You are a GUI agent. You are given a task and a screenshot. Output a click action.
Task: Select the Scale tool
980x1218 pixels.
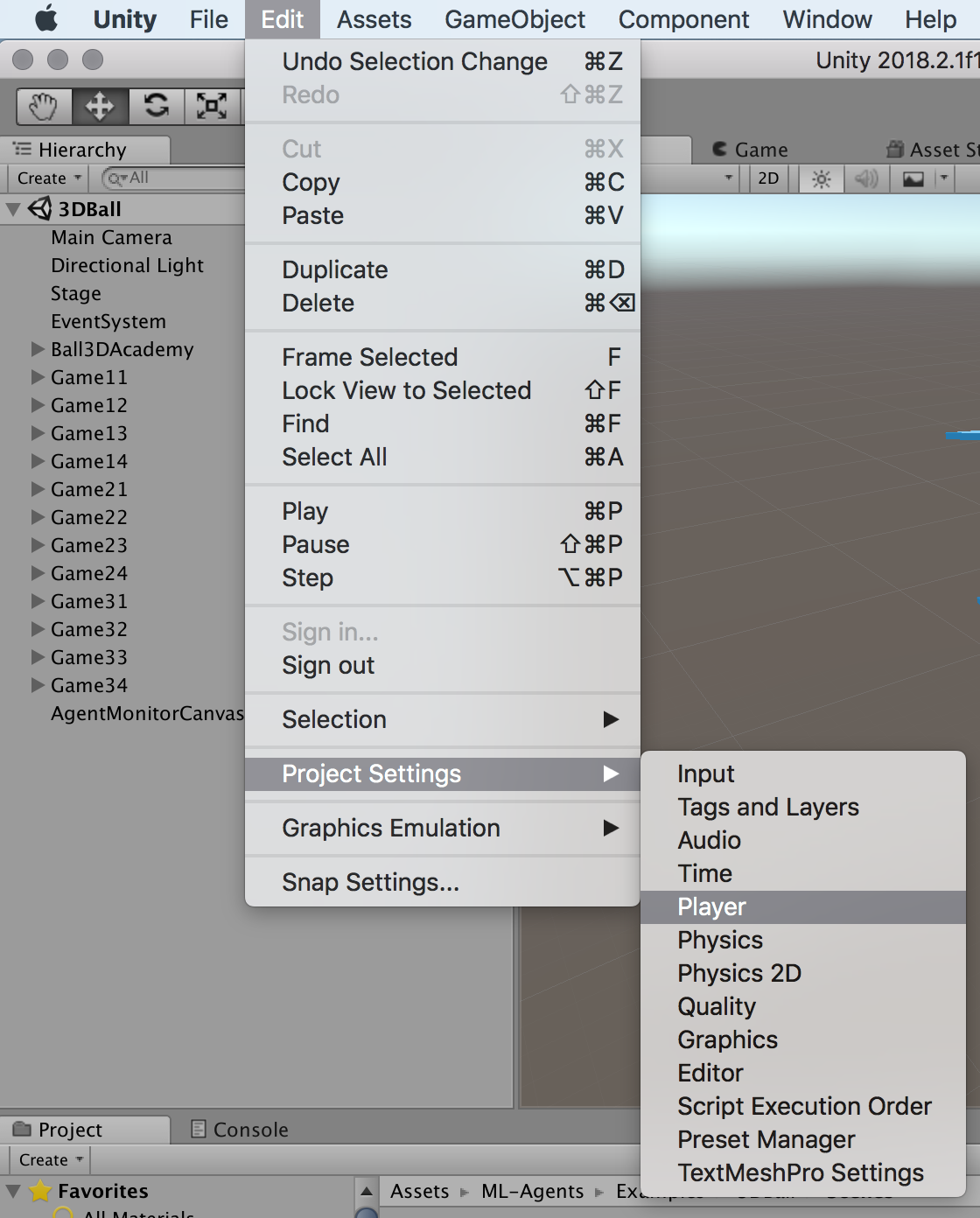click(x=212, y=107)
